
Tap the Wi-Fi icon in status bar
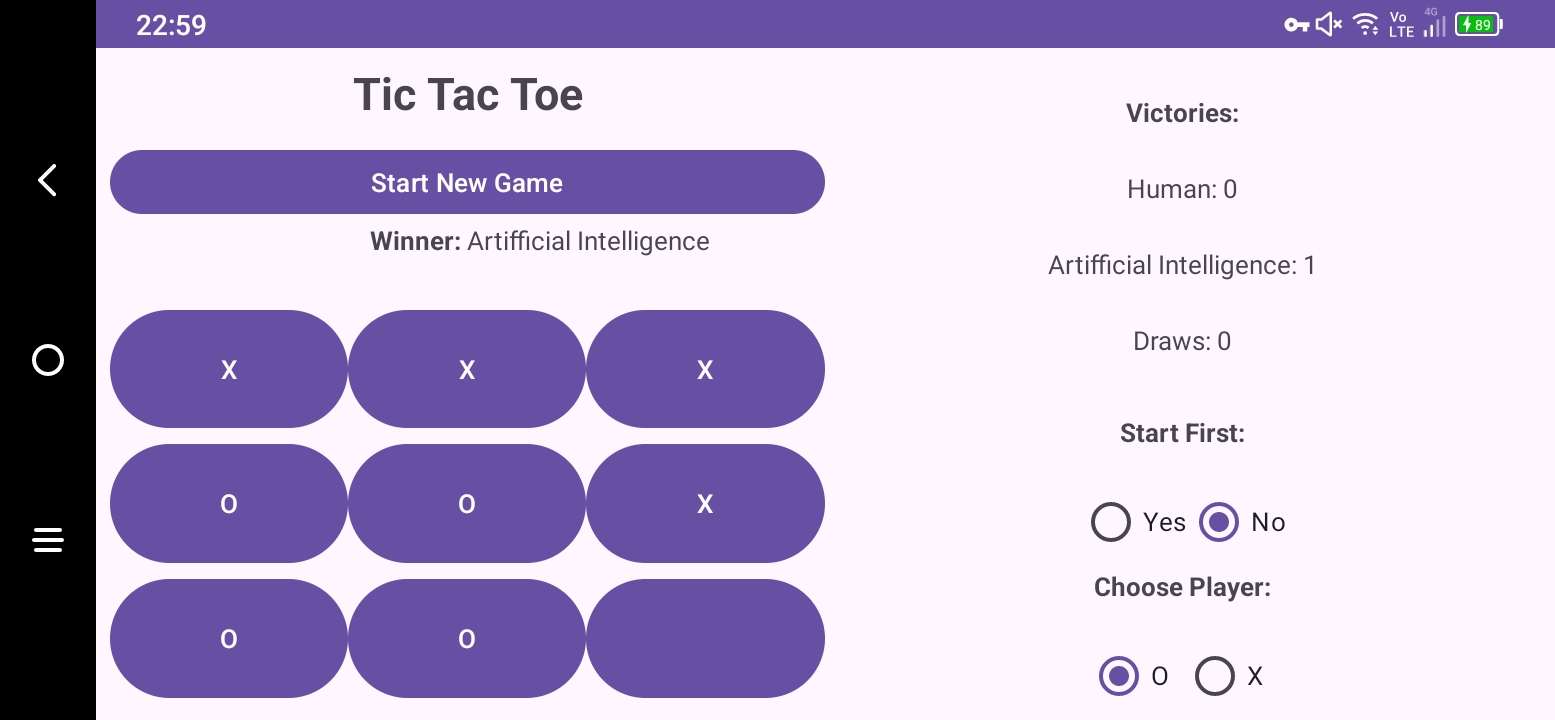[1365, 25]
